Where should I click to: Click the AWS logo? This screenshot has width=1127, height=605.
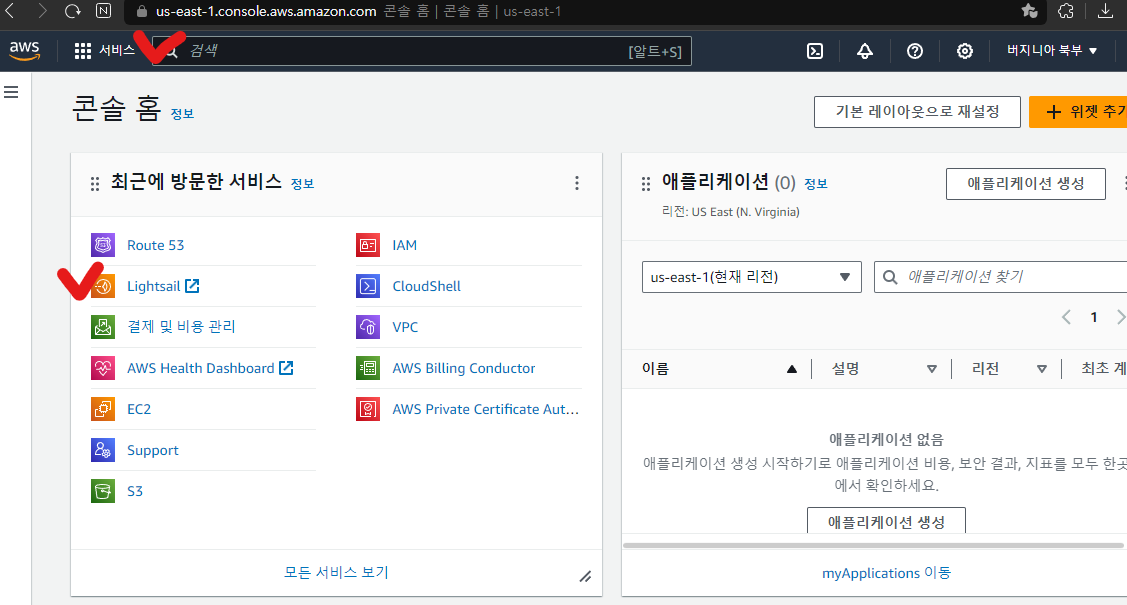[x=24, y=50]
